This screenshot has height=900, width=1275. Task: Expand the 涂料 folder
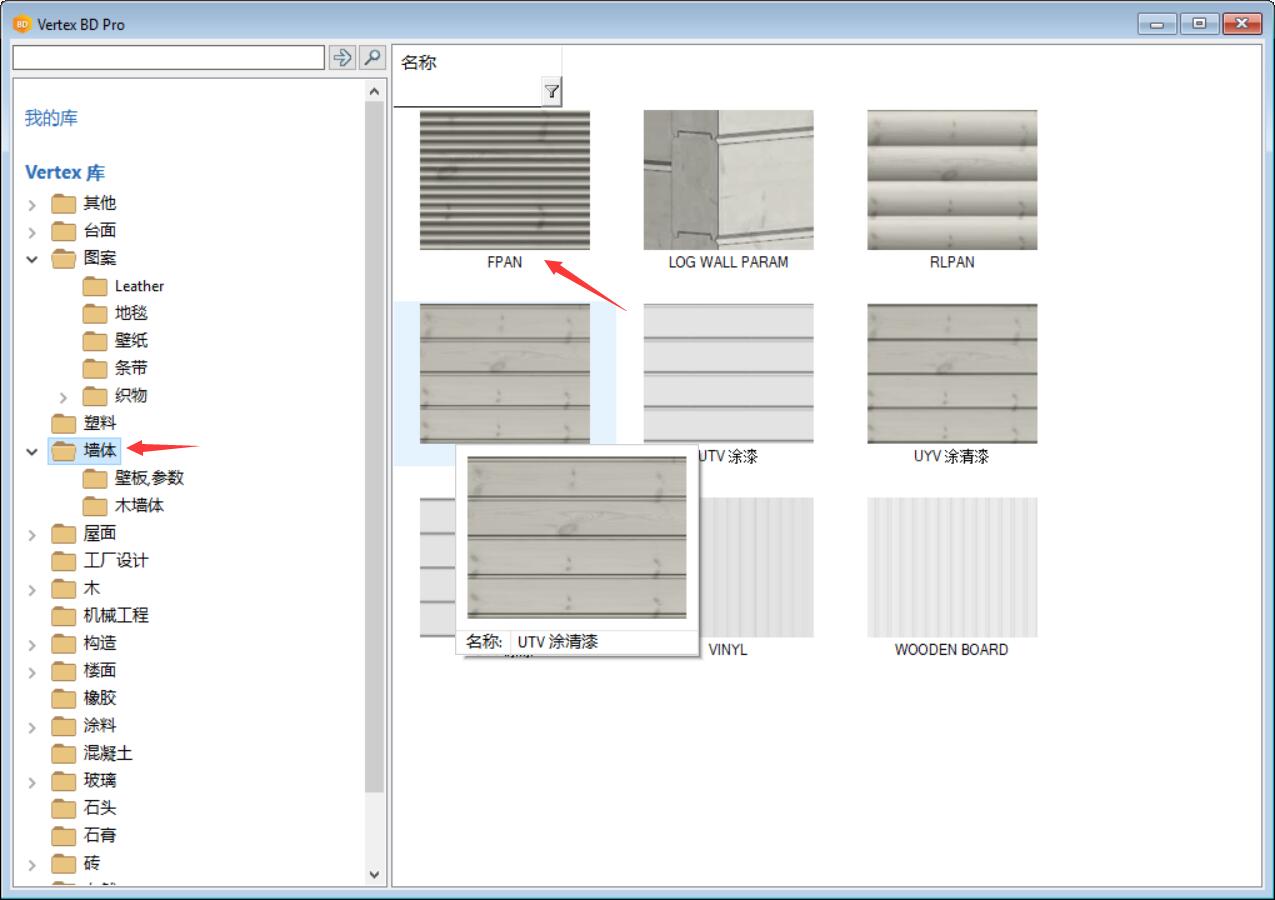tap(32, 727)
